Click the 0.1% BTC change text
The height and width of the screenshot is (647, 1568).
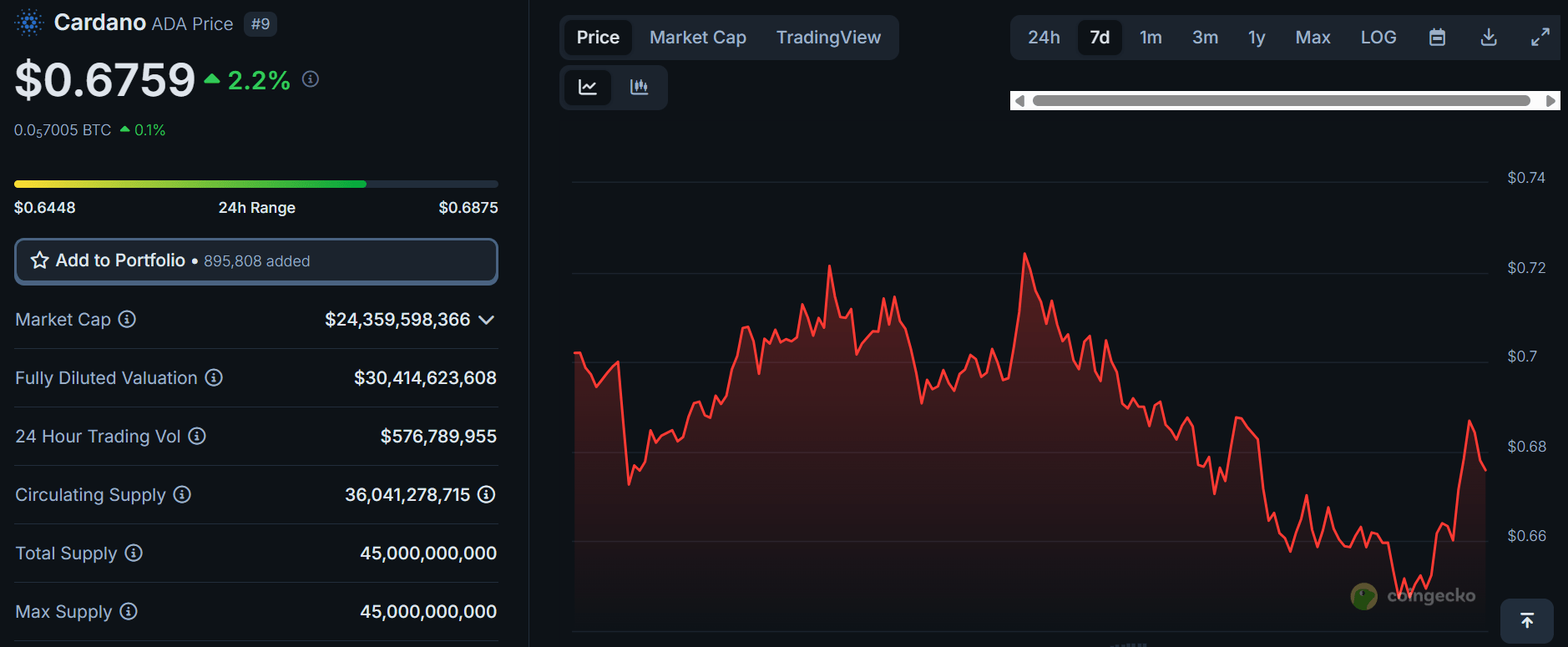click(150, 130)
